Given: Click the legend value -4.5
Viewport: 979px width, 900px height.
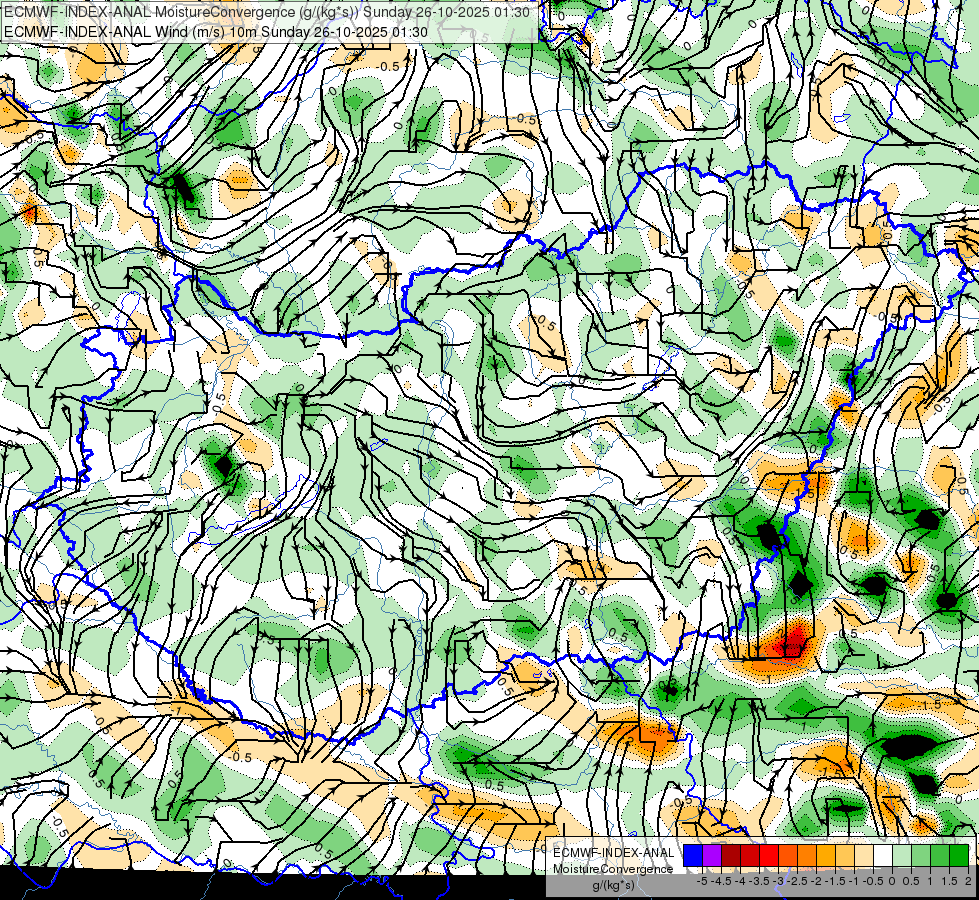Looking at the screenshot, I should (721, 881).
